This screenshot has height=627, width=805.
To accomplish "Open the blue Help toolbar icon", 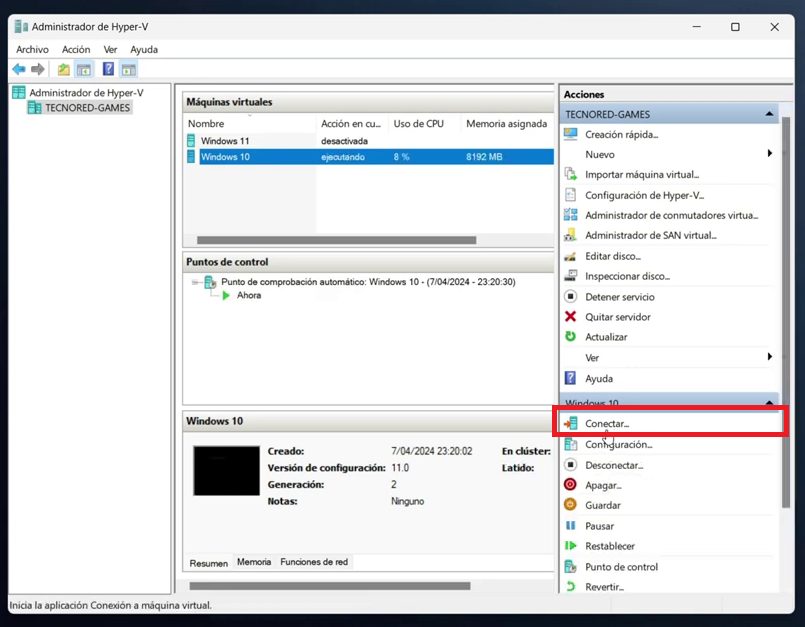I will pyautogui.click(x=108, y=69).
